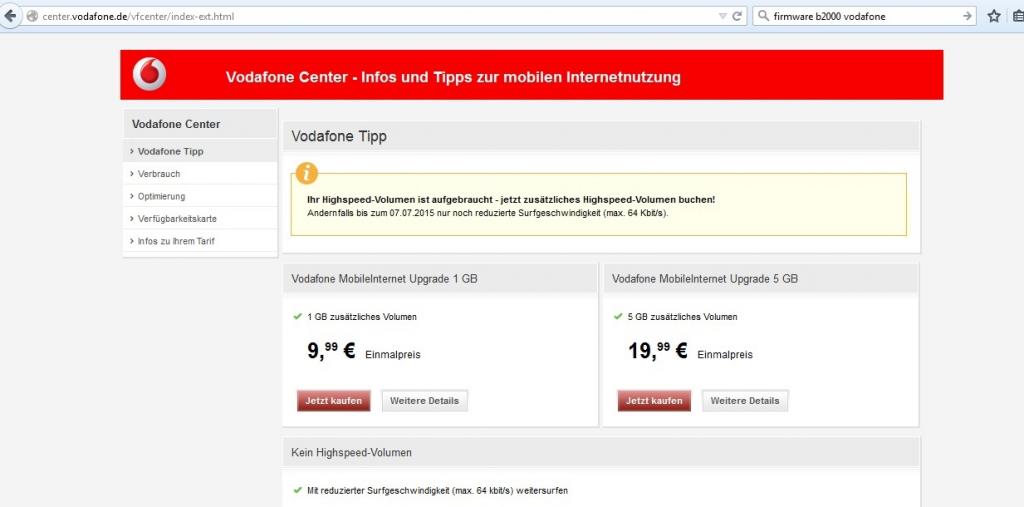1024x507 pixels.
Task: Click the Vodafone MobileInternet Upgrade 1 GB heading
Action: (x=384, y=278)
